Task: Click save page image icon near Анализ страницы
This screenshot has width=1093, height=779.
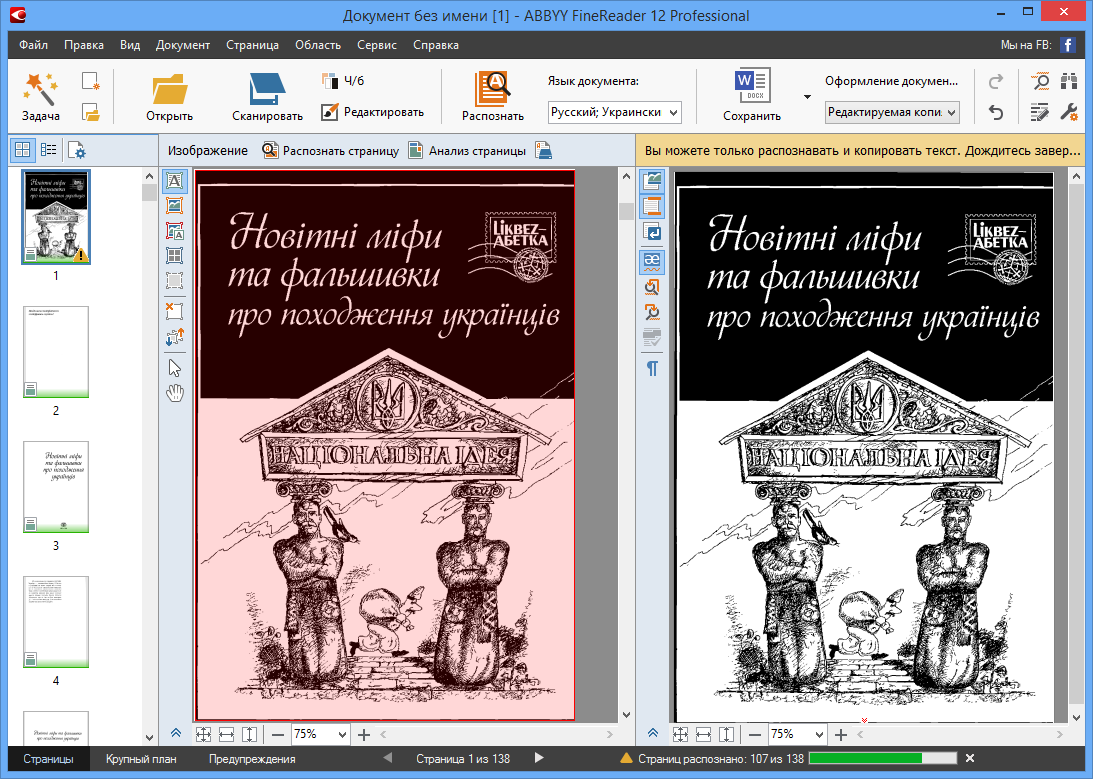Action: [544, 150]
